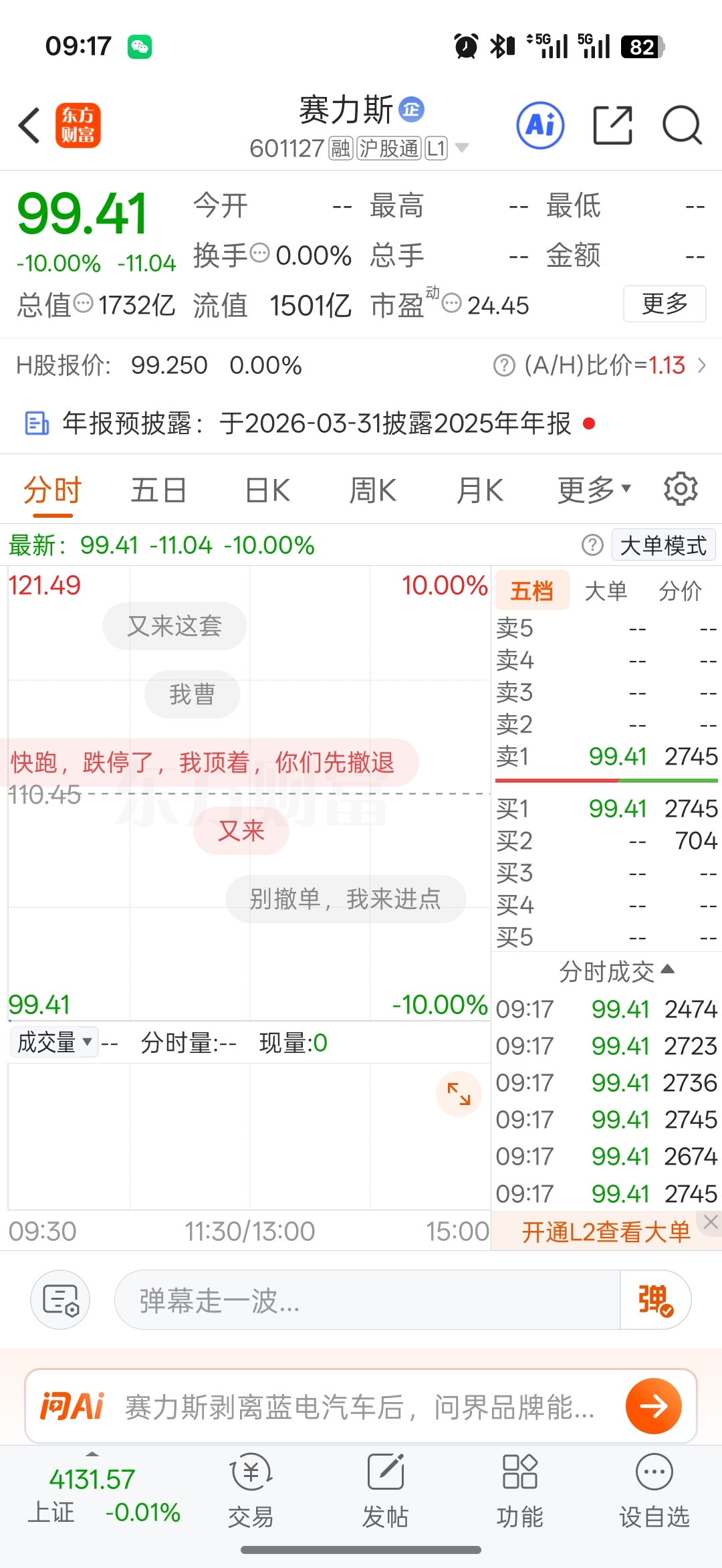This screenshot has height=1568, width=722.
Task: Expand the 更多 chart period dropdown
Action: (x=594, y=490)
